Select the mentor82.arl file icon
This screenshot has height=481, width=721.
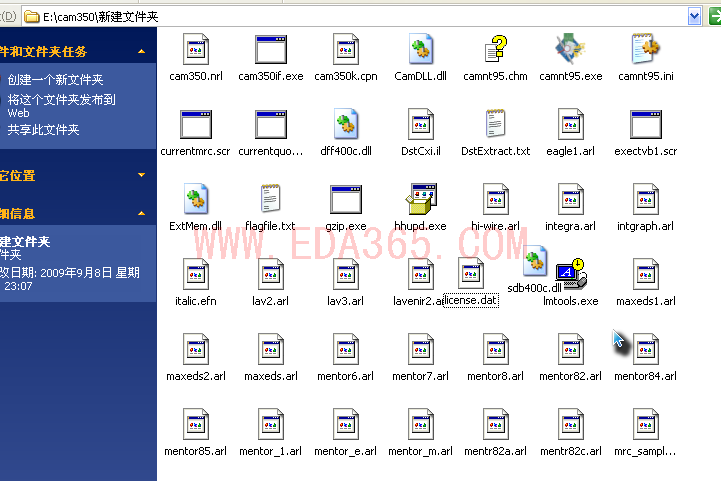[x=571, y=349]
